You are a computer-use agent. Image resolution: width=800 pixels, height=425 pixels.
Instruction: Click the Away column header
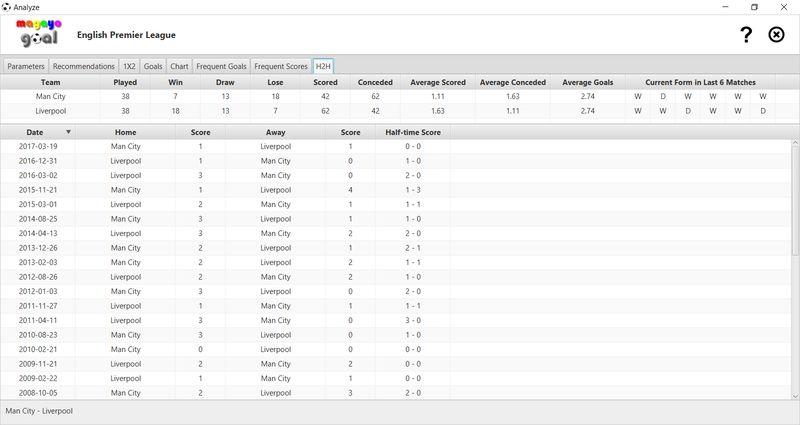coord(276,132)
